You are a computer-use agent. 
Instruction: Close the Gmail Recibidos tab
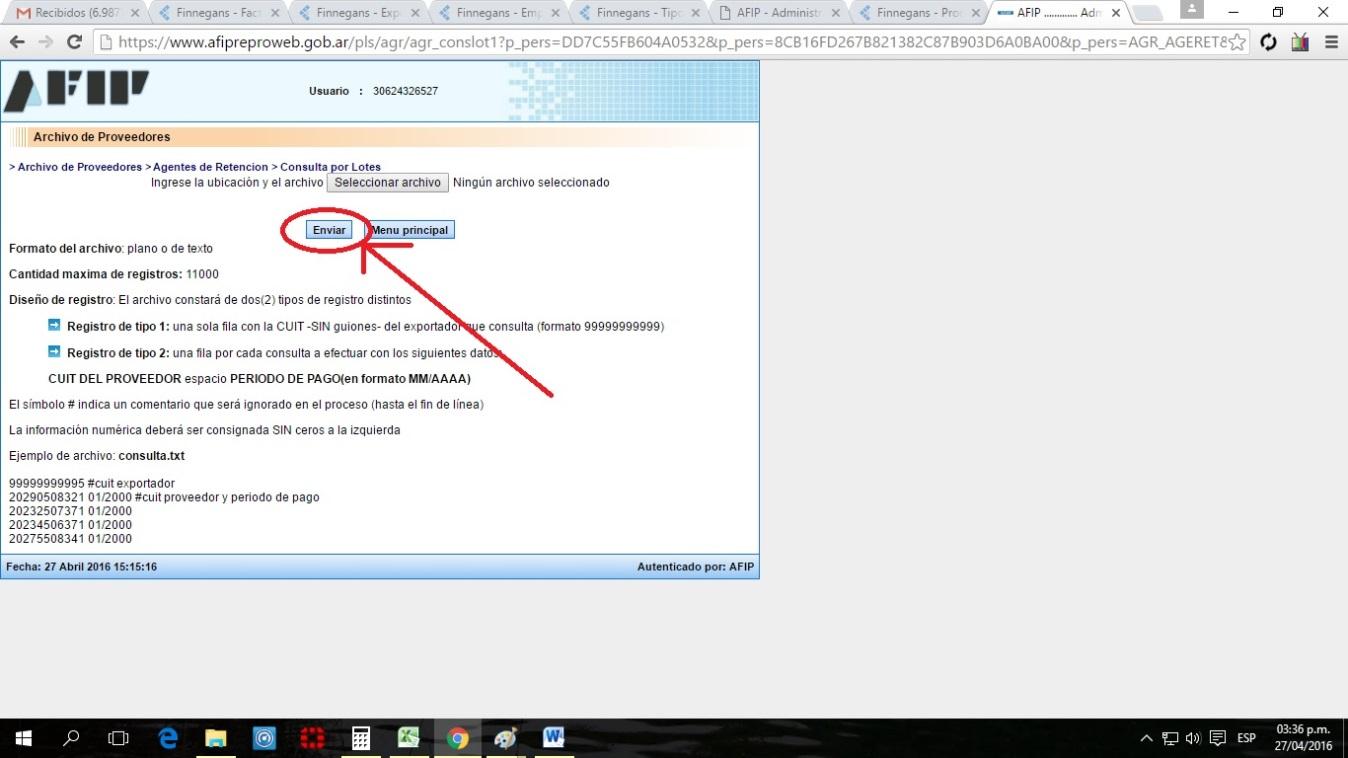136,13
